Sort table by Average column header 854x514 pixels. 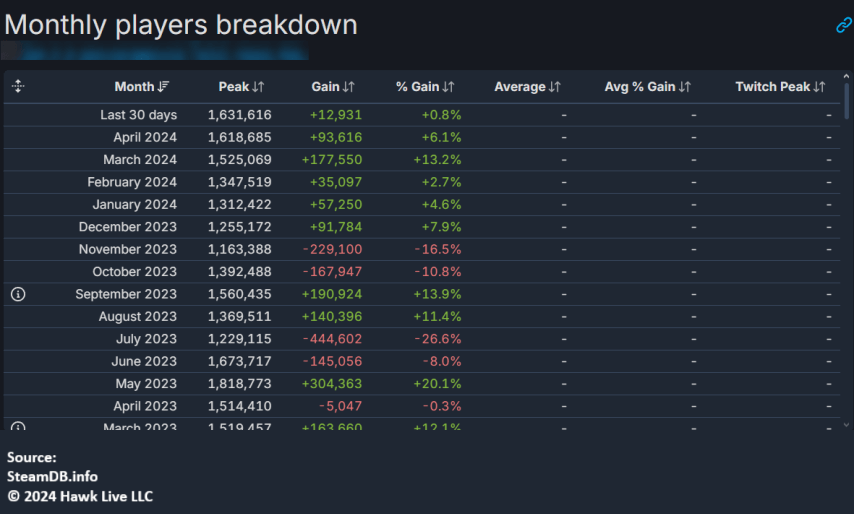(519, 87)
